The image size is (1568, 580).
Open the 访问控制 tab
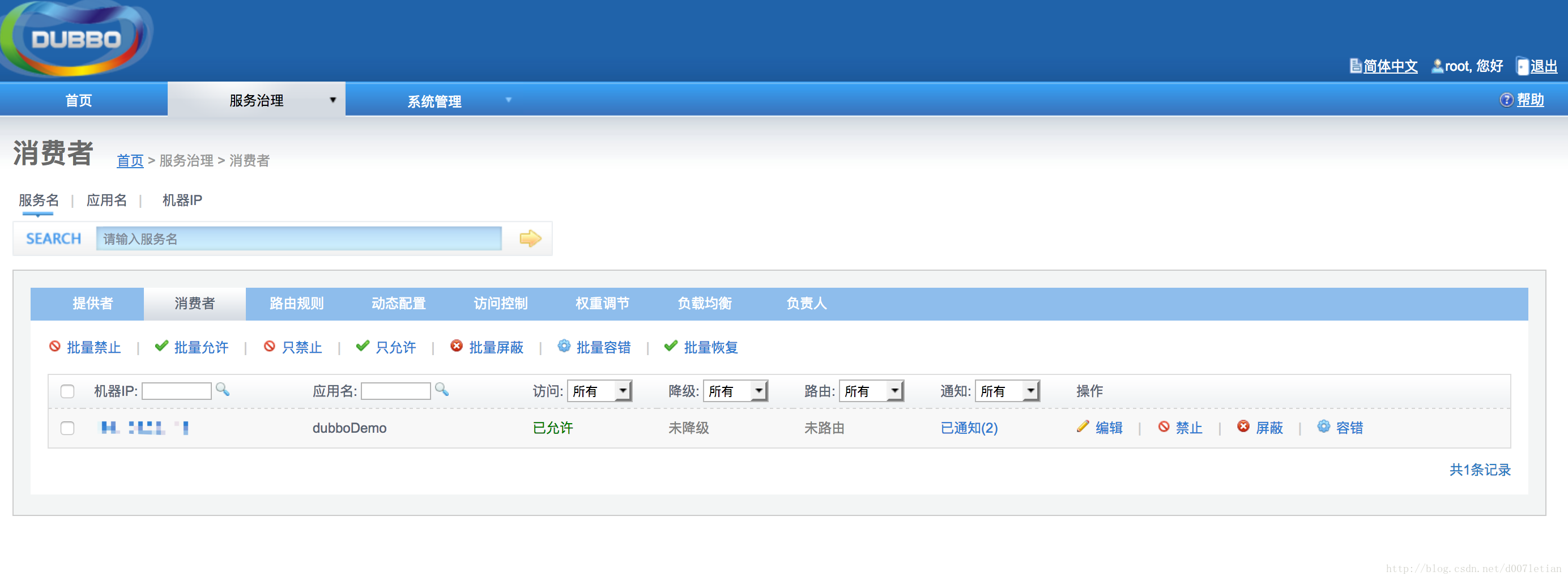point(501,303)
